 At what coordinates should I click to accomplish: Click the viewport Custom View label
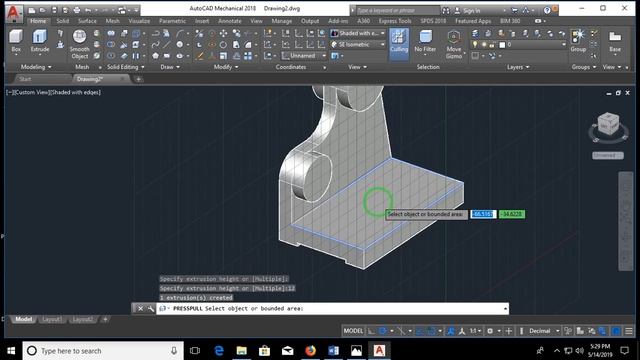[x=31, y=93]
